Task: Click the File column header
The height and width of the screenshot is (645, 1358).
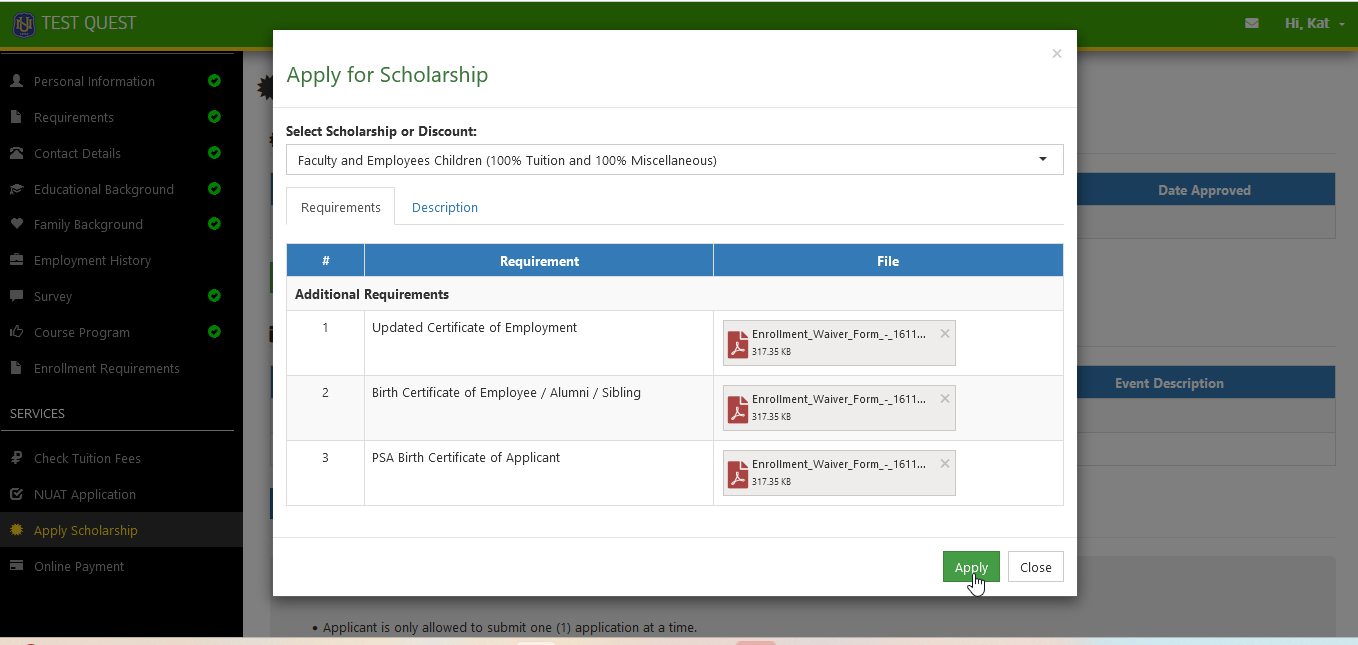Action: point(888,261)
